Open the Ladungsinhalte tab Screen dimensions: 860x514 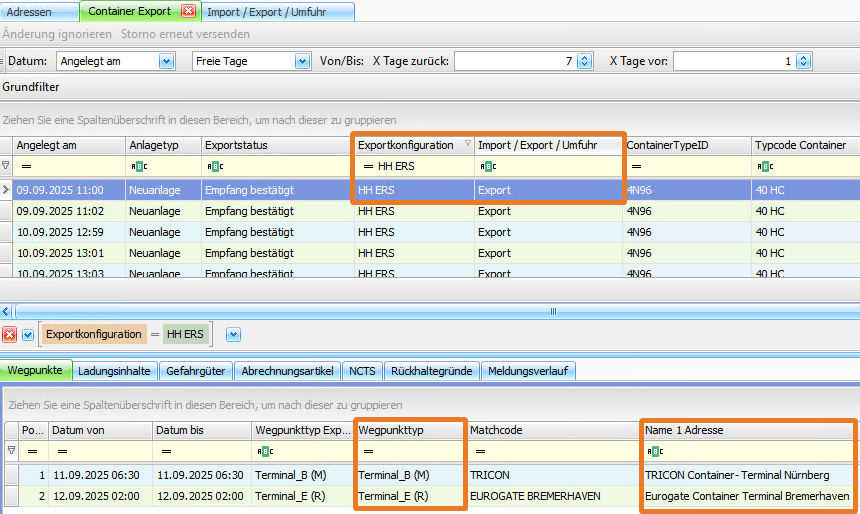[x=115, y=371]
